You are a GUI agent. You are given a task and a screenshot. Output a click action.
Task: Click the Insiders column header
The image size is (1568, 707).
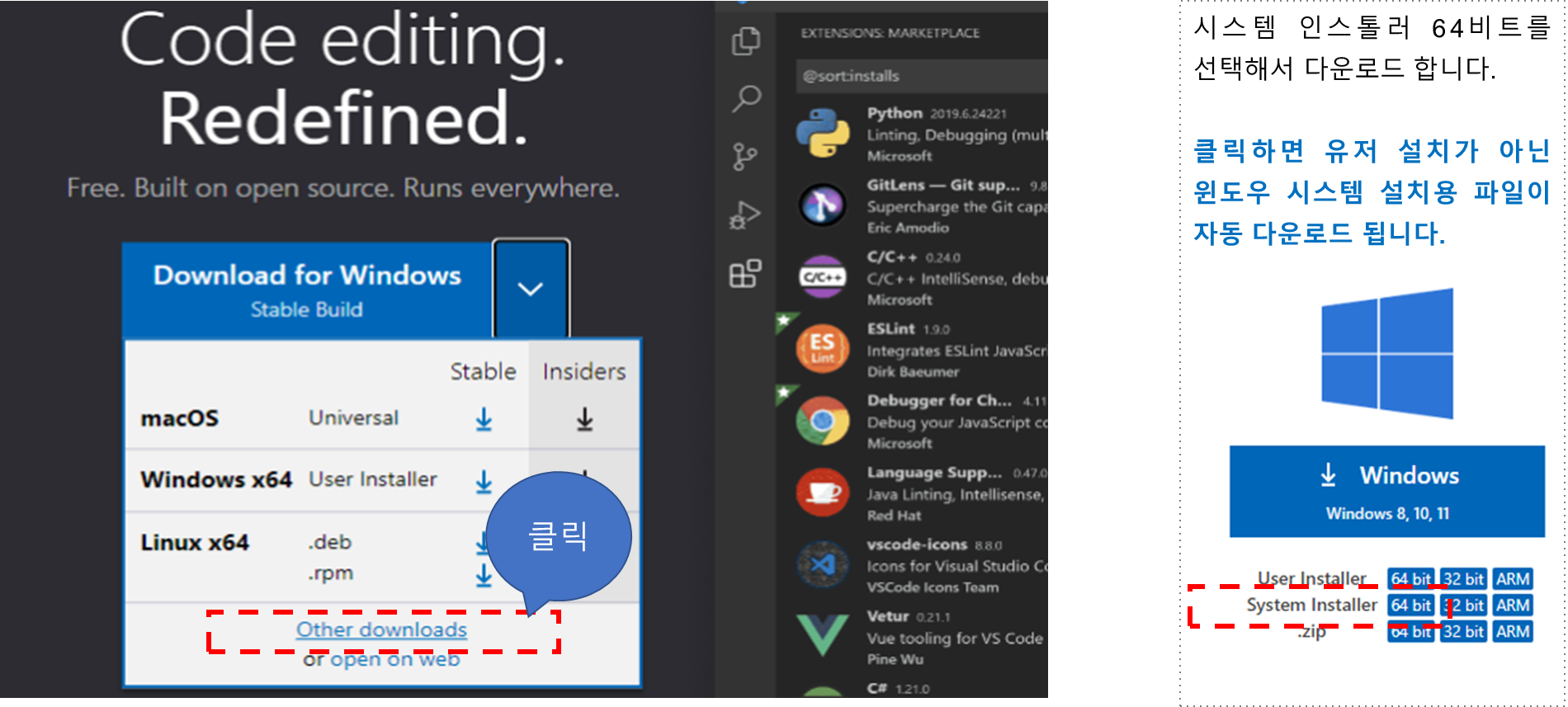(584, 372)
